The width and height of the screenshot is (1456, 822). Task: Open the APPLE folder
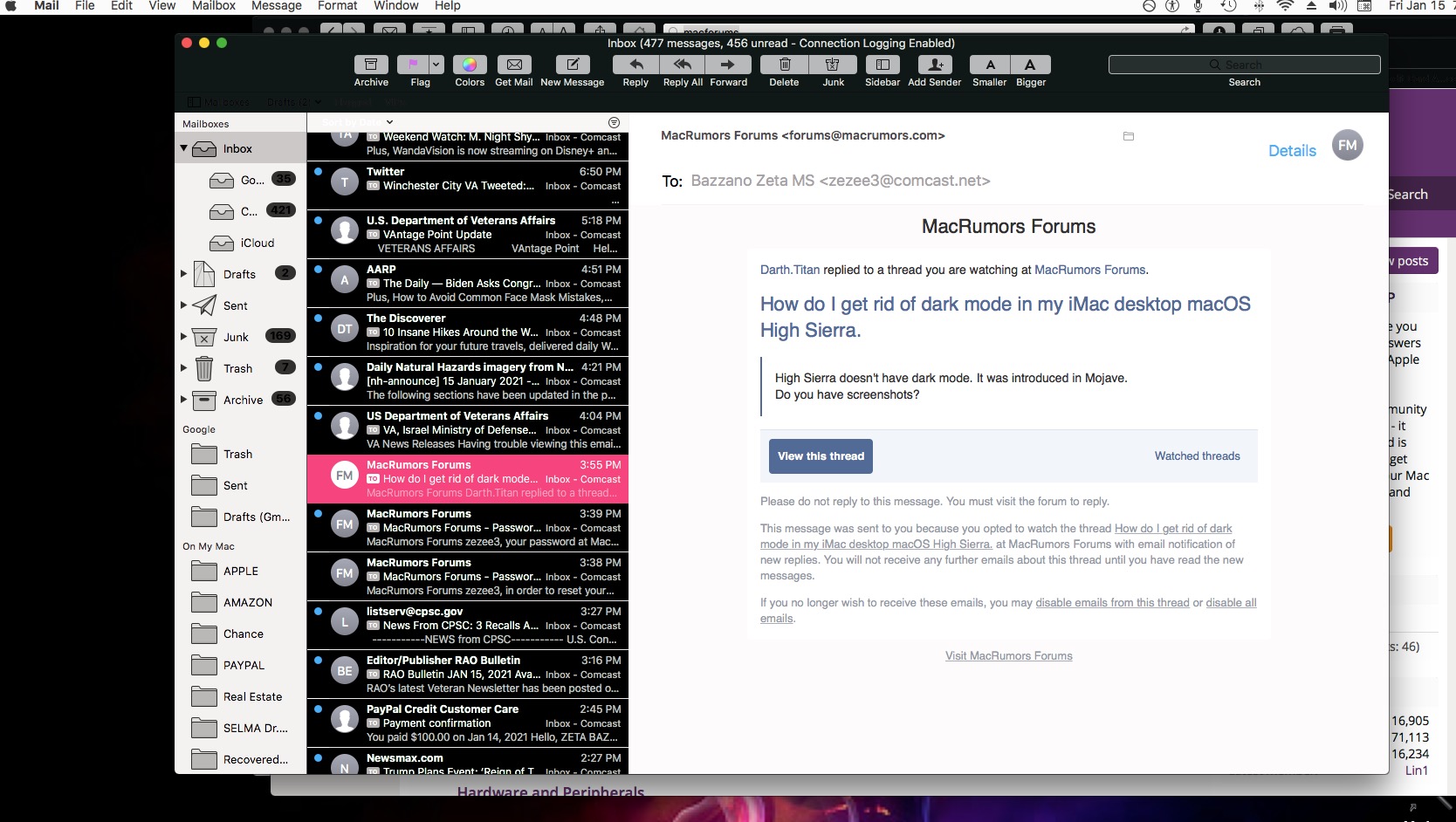241,571
